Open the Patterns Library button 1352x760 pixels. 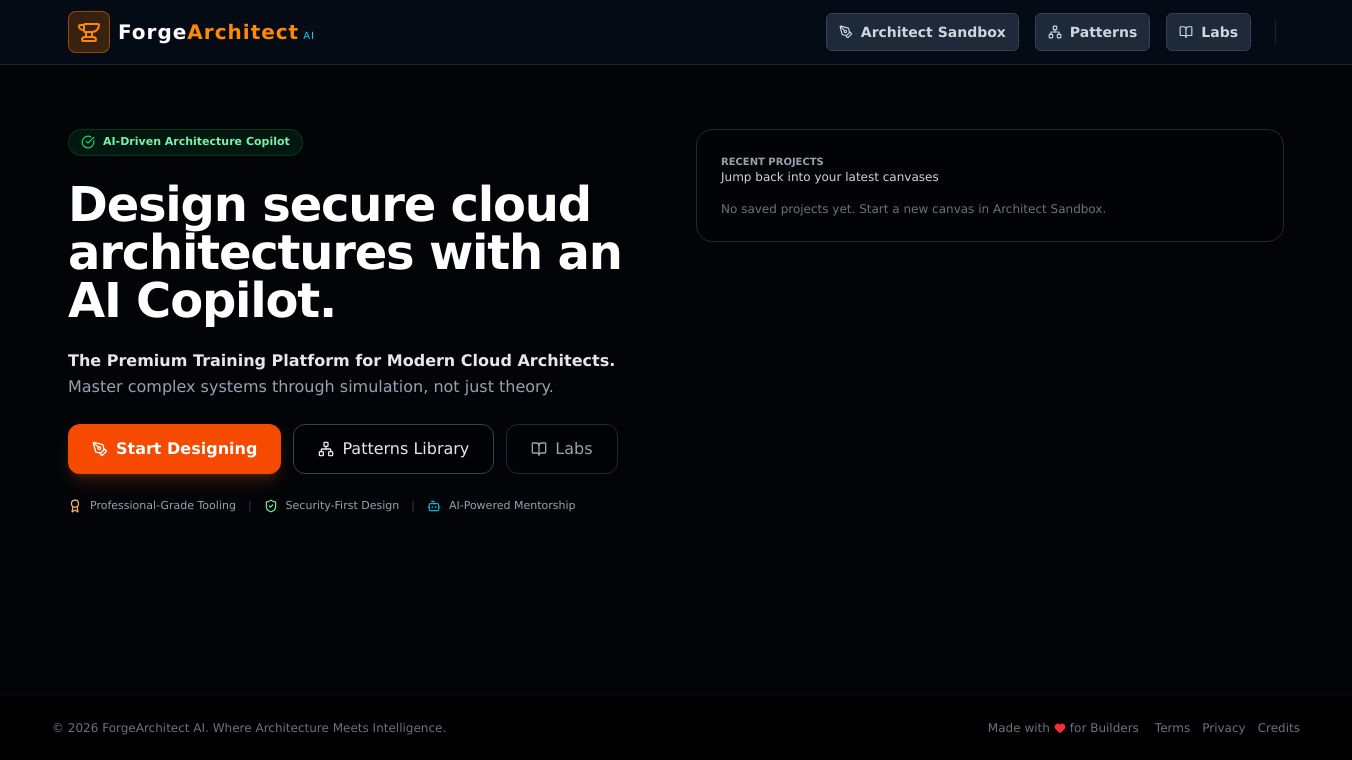click(393, 449)
